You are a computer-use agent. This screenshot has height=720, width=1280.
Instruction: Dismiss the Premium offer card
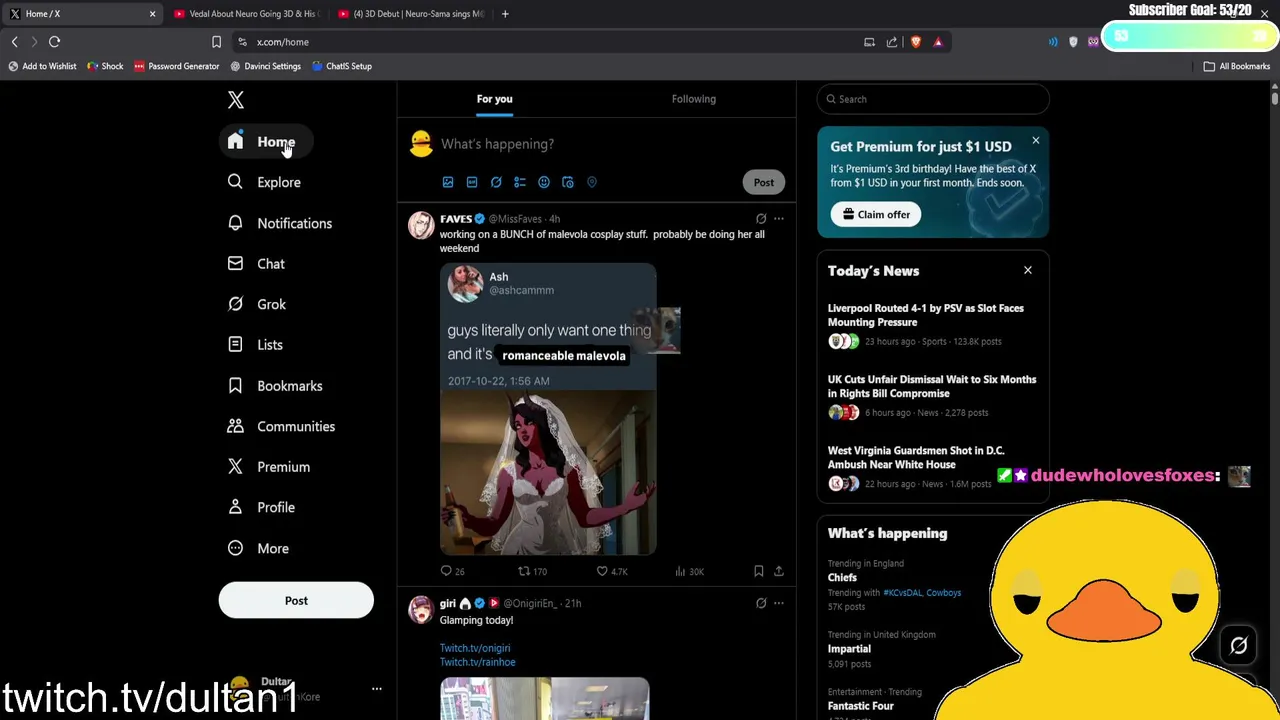(1035, 140)
